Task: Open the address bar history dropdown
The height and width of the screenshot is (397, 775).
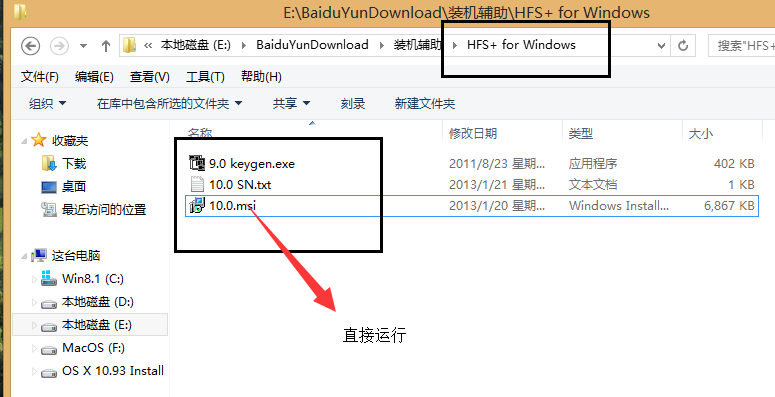Action: (661, 46)
